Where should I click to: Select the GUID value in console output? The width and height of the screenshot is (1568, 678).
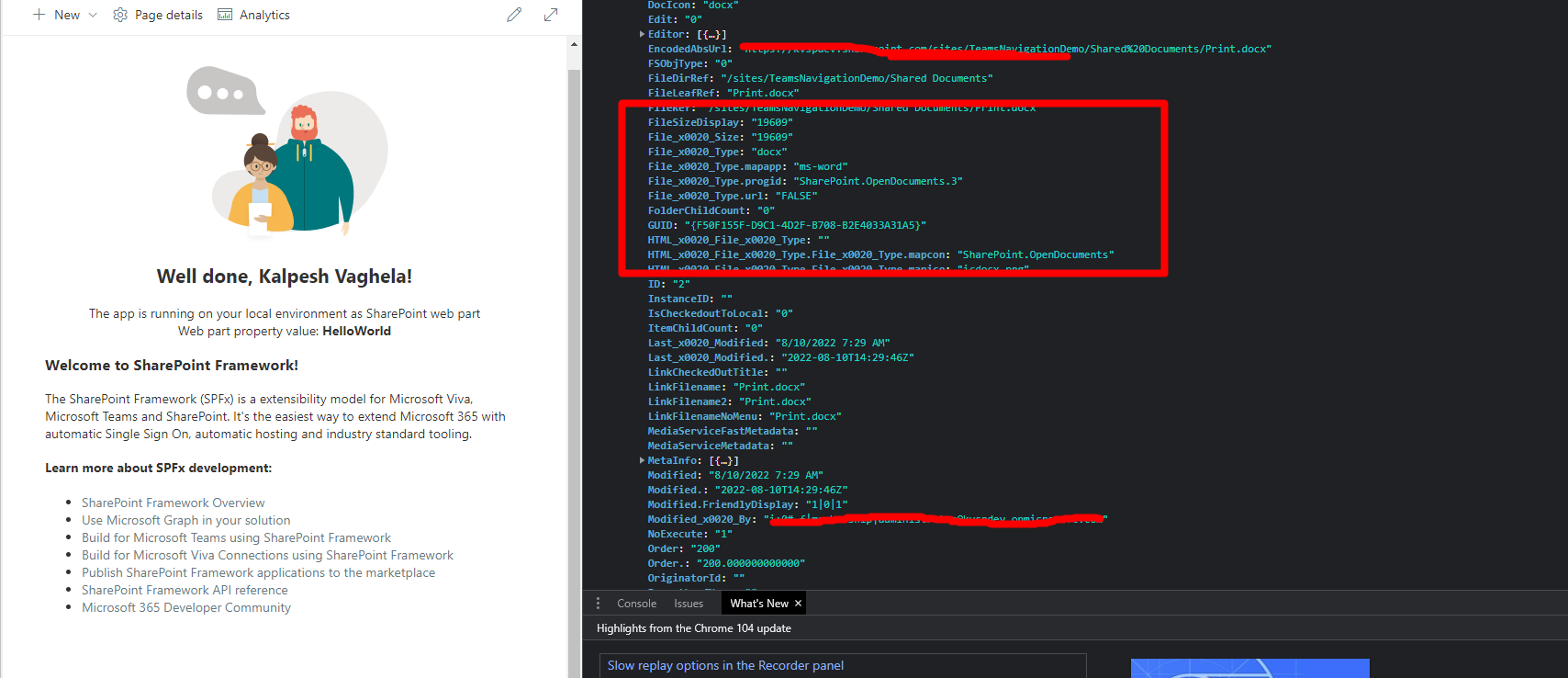(805, 225)
